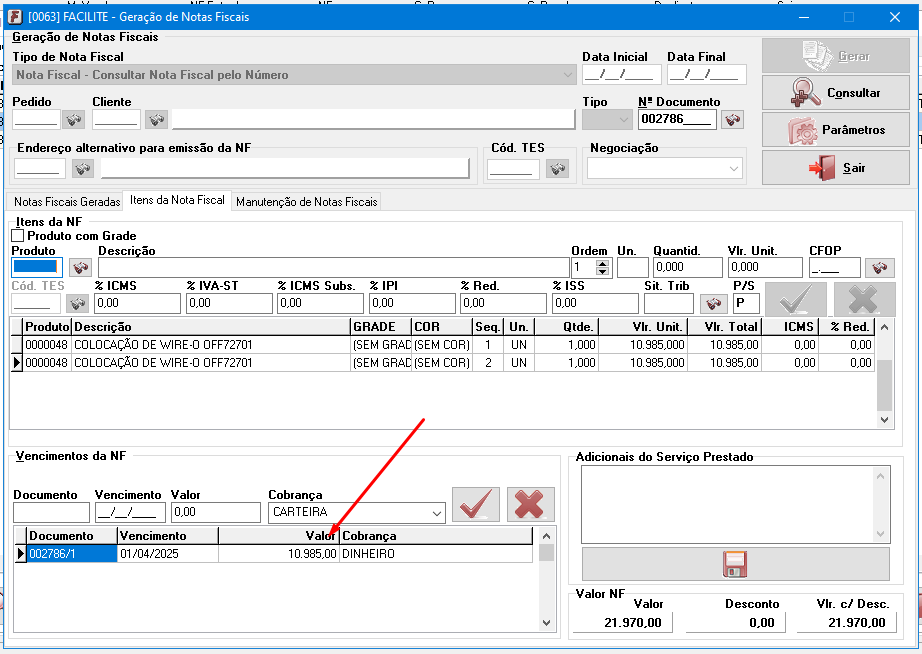The height and width of the screenshot is (654, 922).
Task: Click the % ISS input field
Action: [x=595, y=303]
